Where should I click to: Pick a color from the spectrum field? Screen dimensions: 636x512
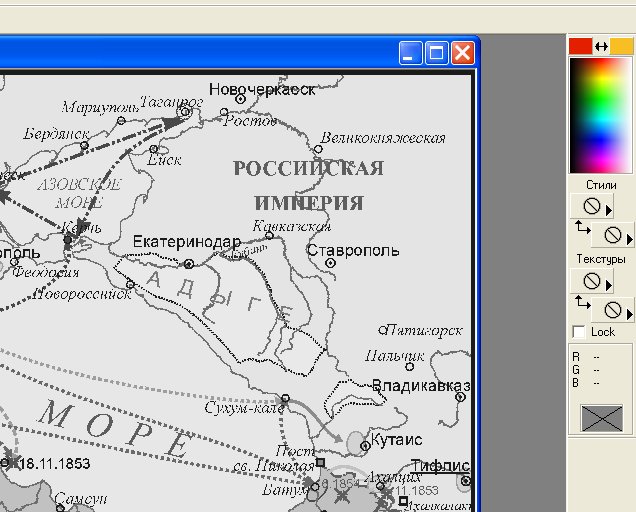(x=601, y=116)
